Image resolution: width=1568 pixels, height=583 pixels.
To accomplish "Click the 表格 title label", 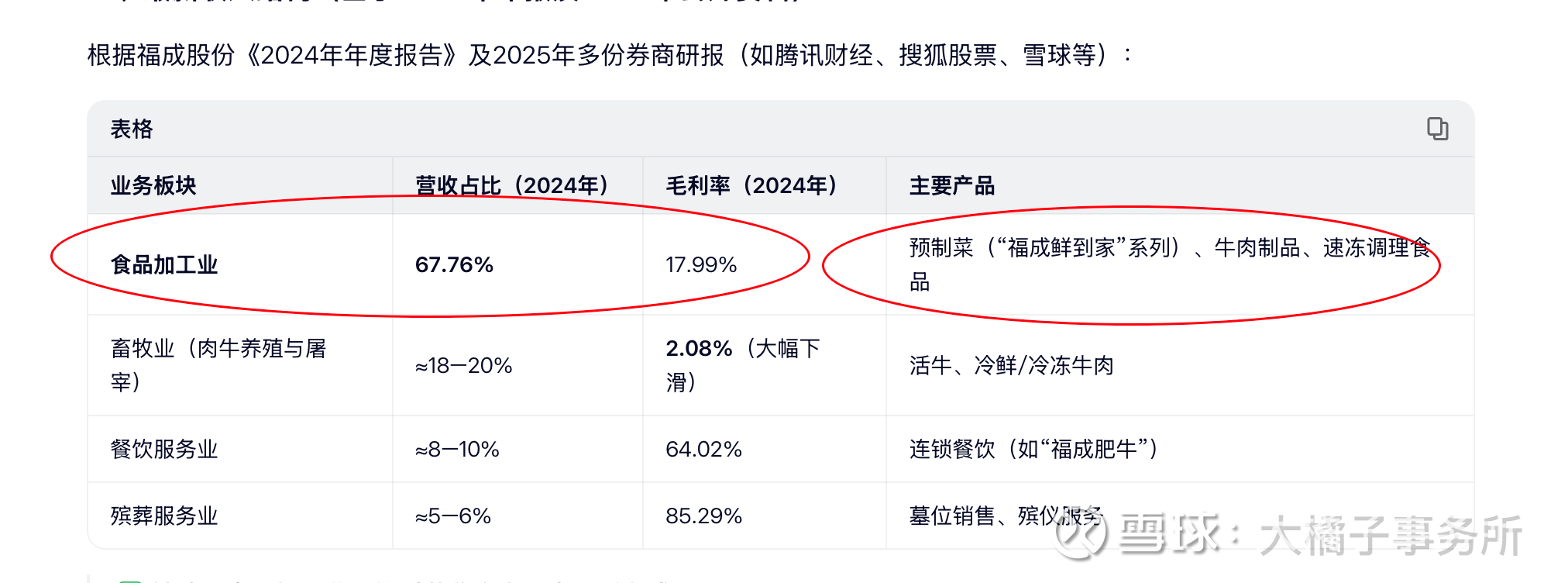I will point(132,129).
